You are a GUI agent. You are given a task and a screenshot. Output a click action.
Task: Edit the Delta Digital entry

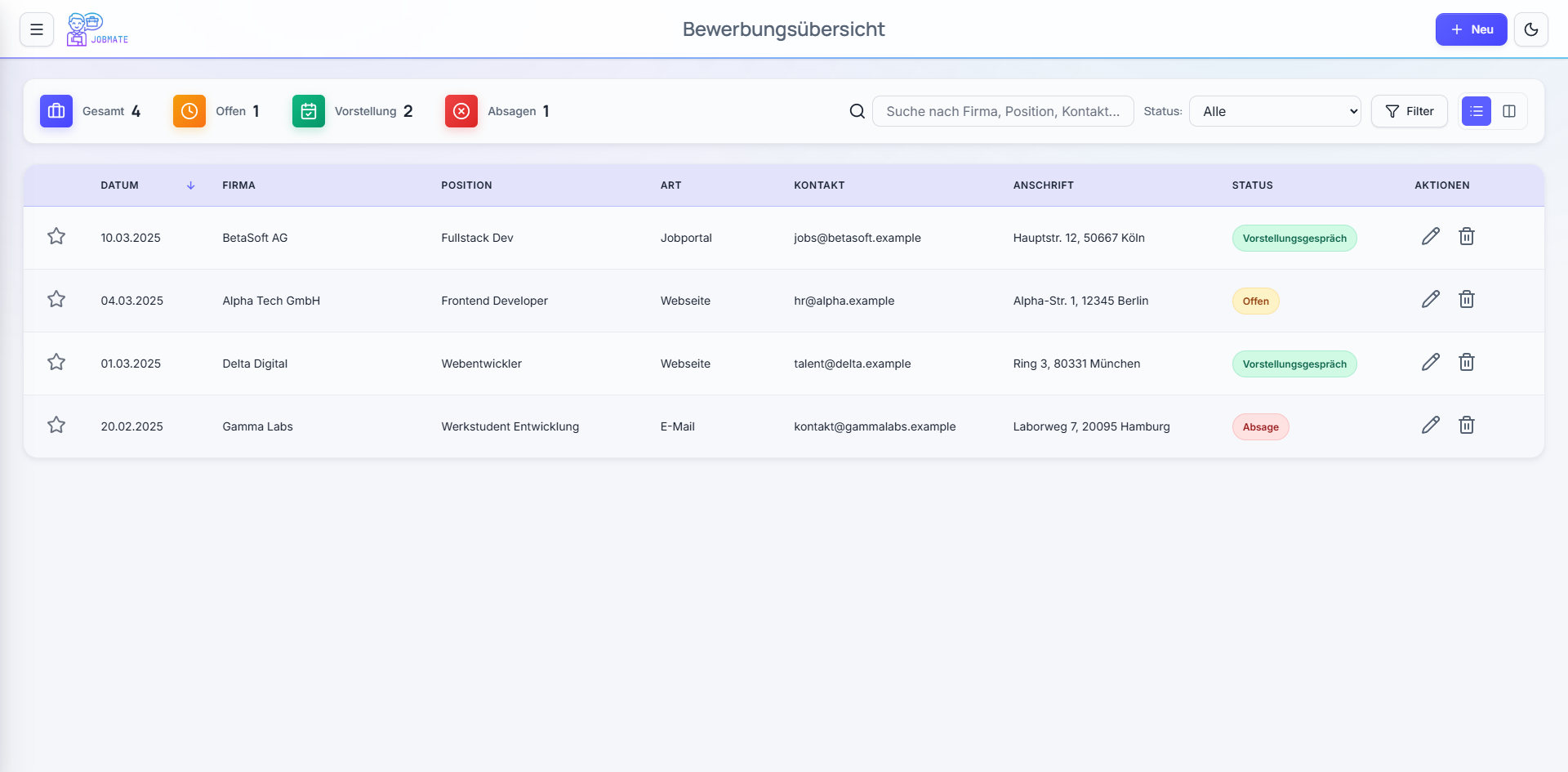pos(1430,363)
